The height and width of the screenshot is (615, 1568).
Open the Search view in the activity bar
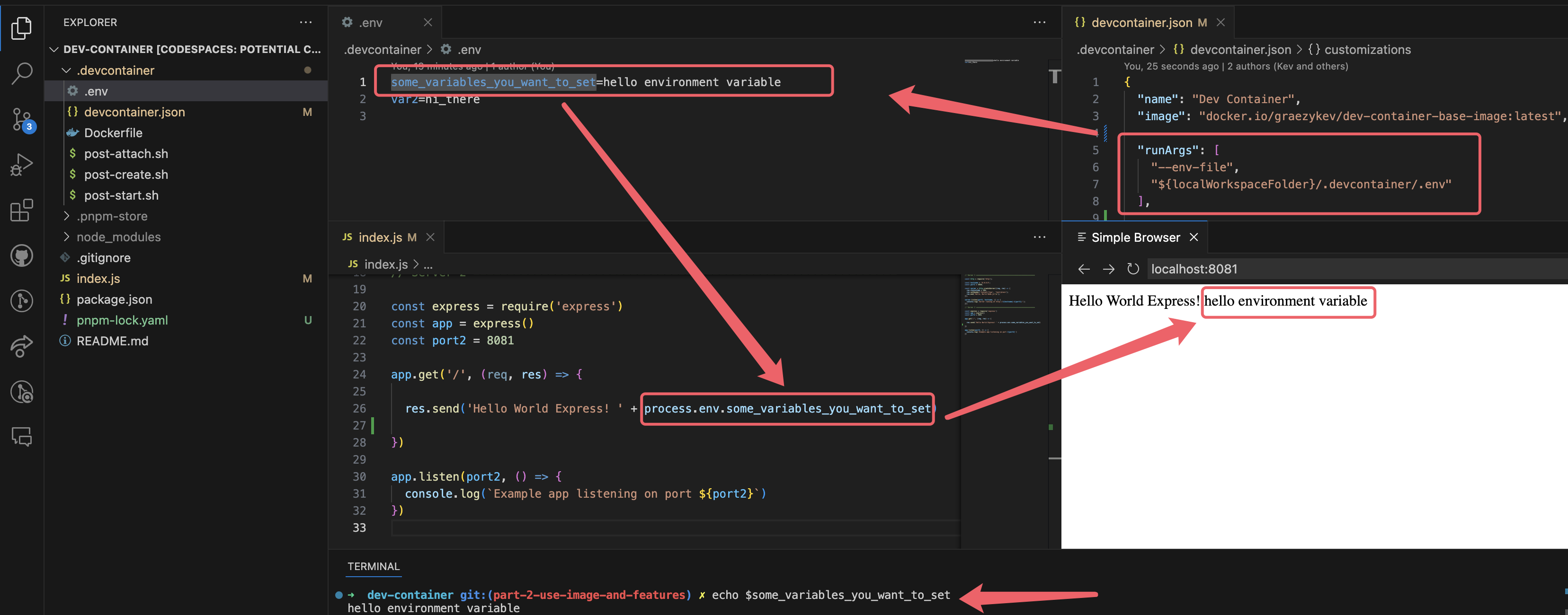point(22,73)
